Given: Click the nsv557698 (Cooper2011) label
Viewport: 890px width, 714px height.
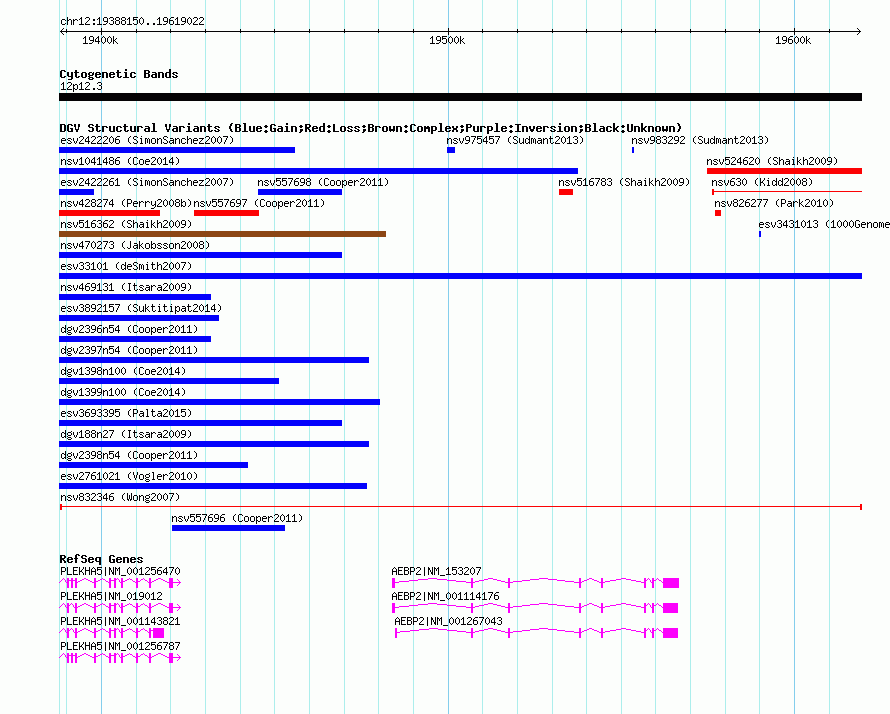Looking at the screenshot, I should point(323,182).
